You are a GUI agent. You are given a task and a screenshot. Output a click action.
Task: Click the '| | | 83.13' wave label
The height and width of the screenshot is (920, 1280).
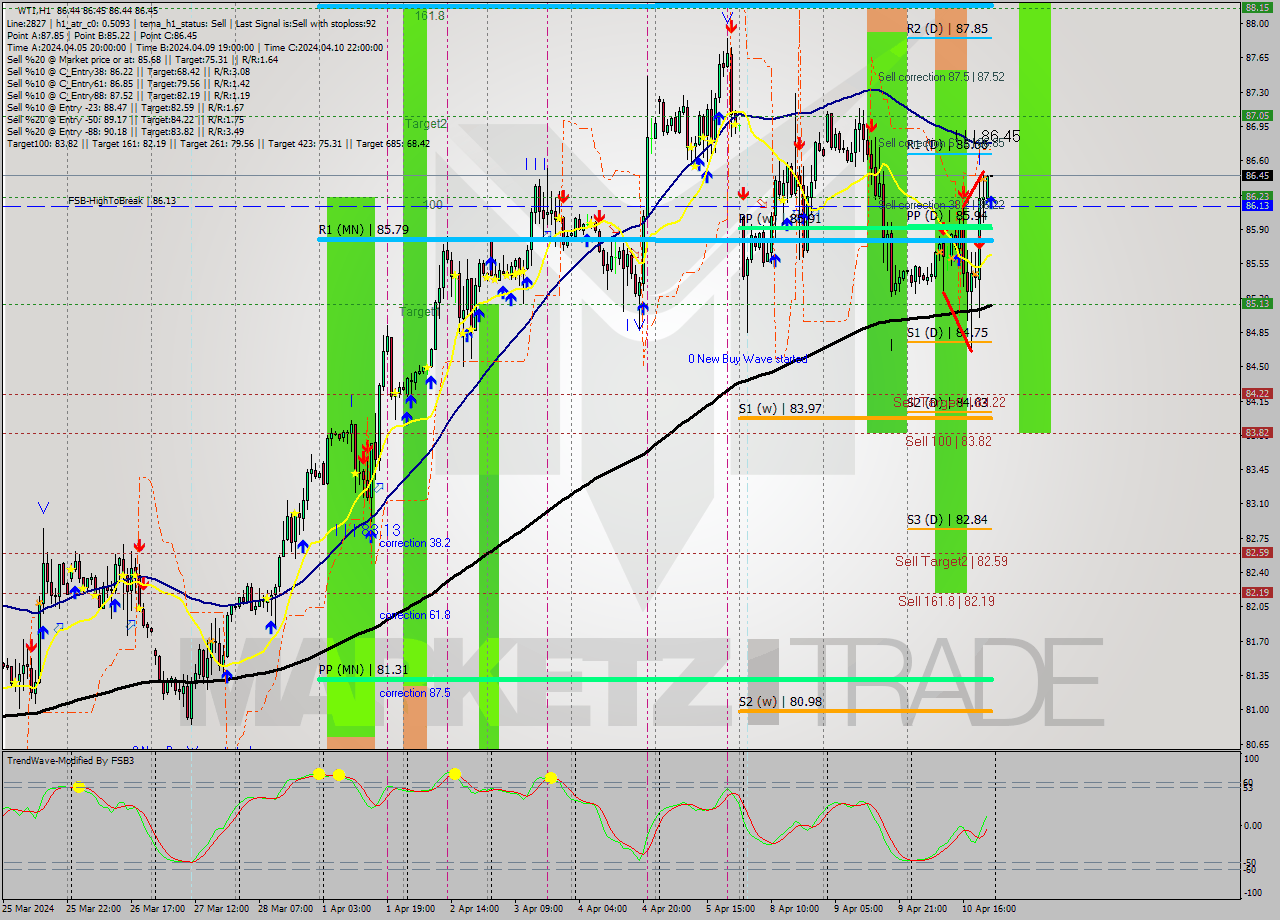click(x=369, y=529)
